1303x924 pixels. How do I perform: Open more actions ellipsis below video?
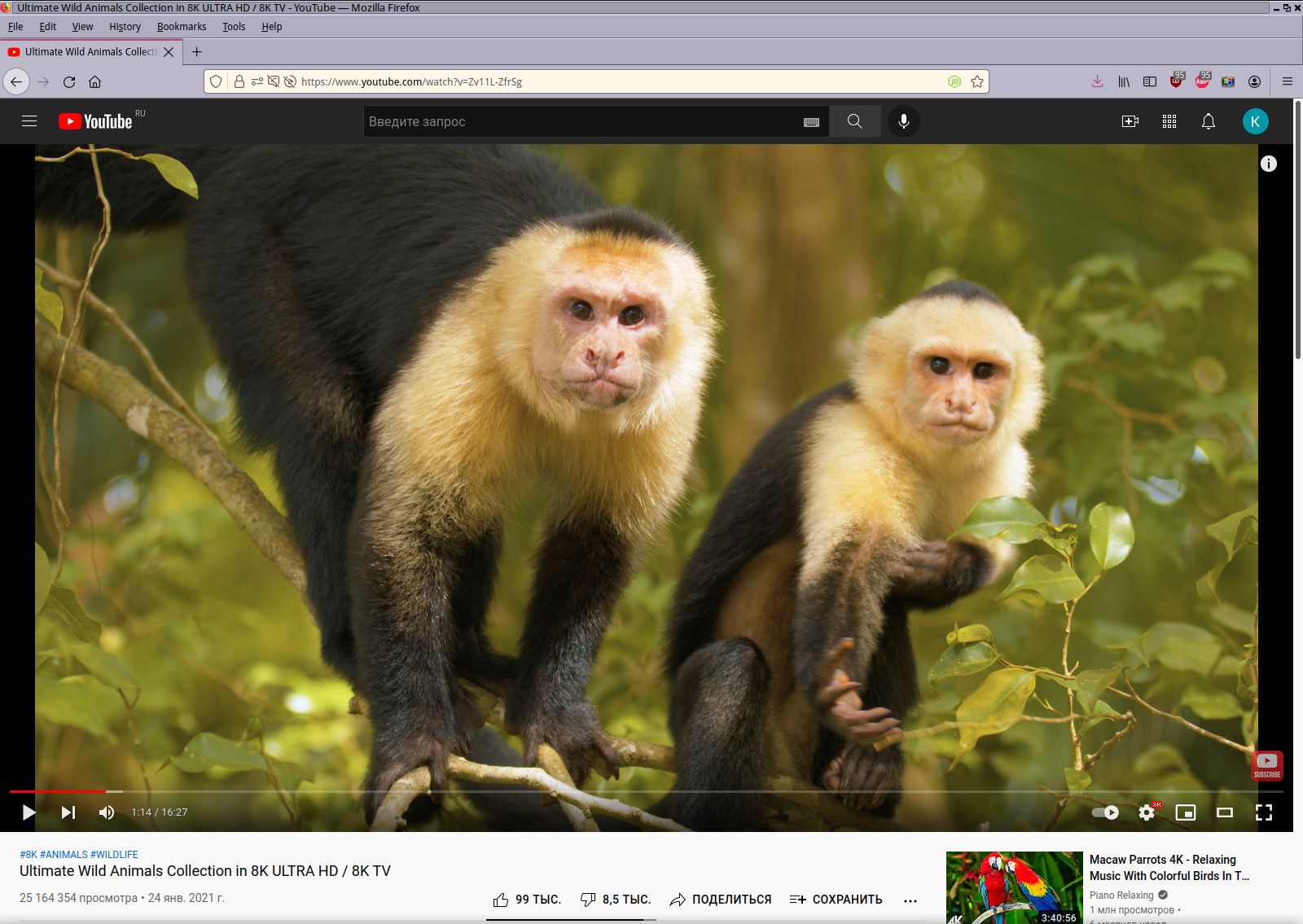[x=910, y=900]
